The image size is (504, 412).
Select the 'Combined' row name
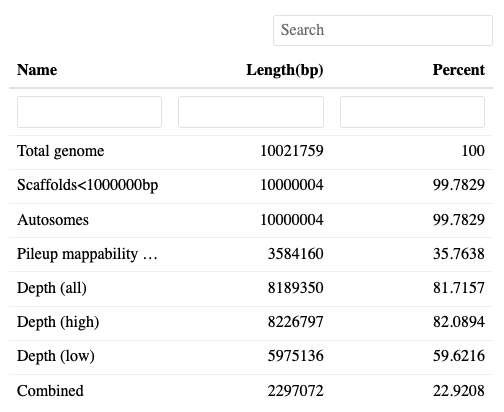(x=50, y=391)
